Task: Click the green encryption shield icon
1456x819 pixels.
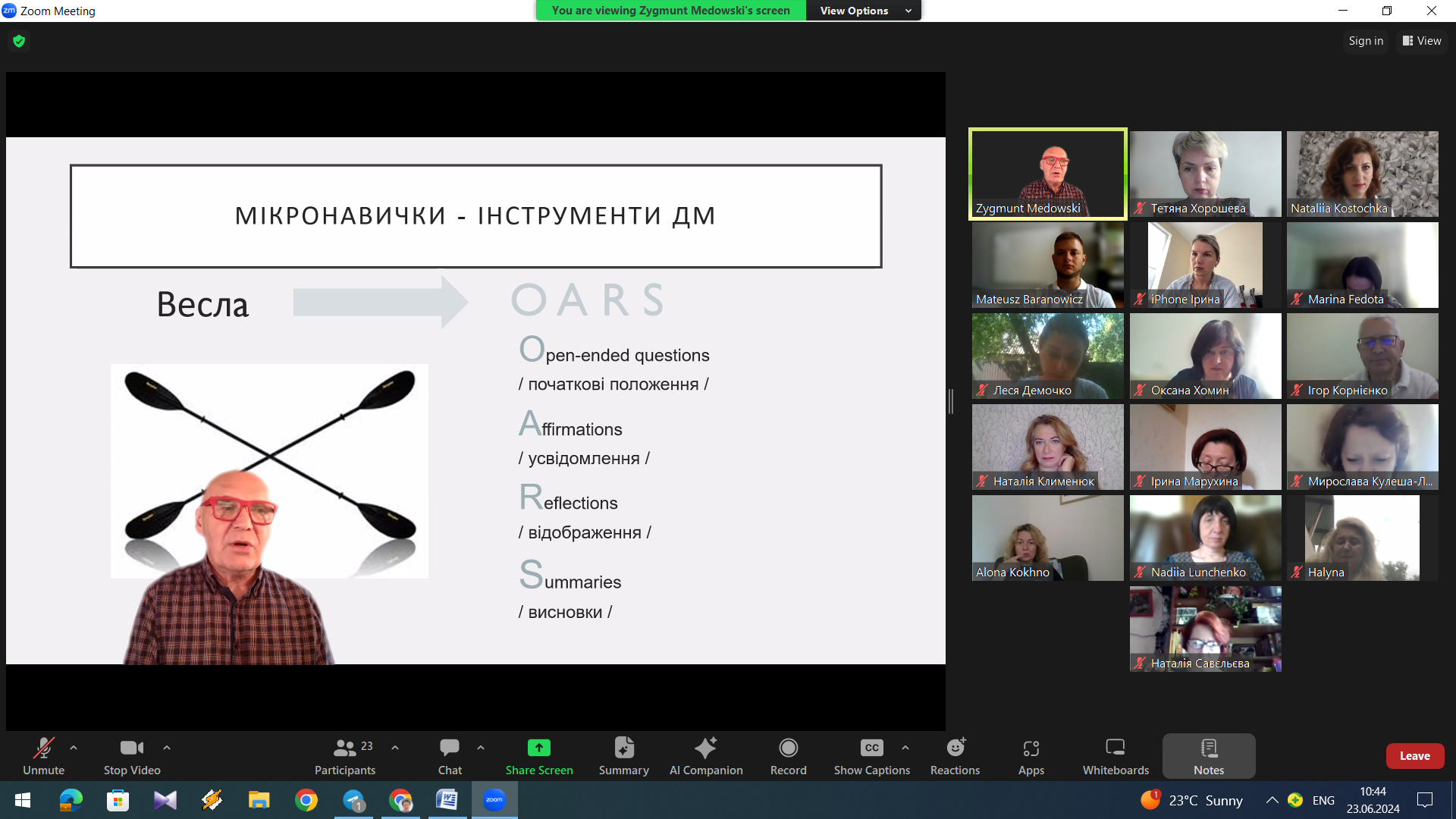Action: 19,41
